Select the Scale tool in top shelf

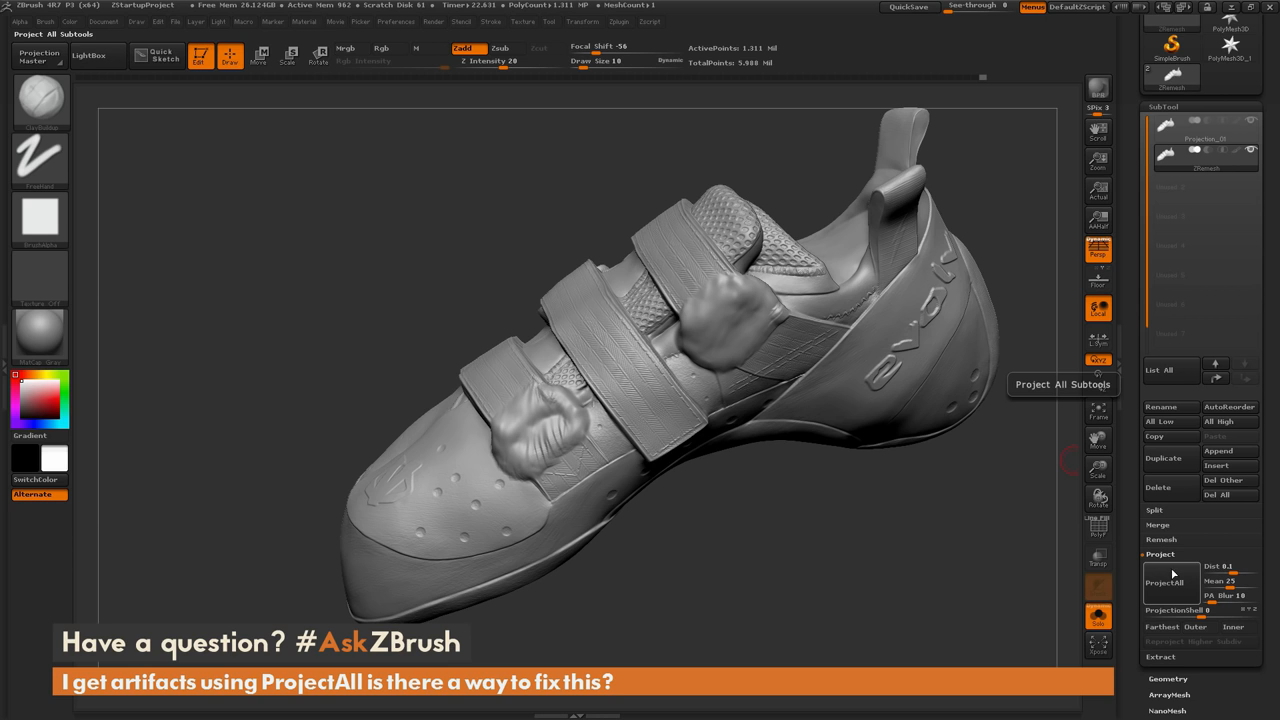click(288, 56)
